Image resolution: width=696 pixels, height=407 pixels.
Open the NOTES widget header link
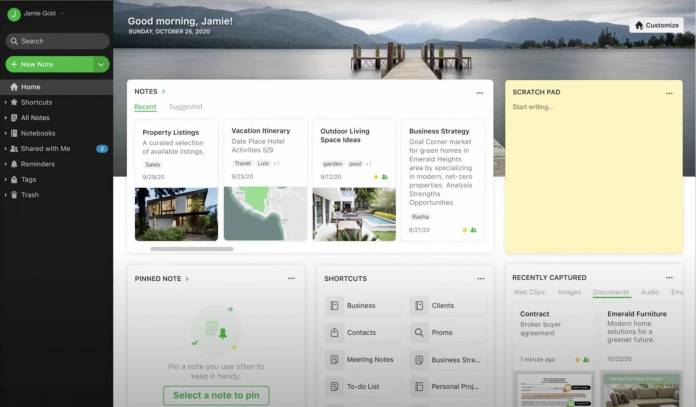(150, 91)
